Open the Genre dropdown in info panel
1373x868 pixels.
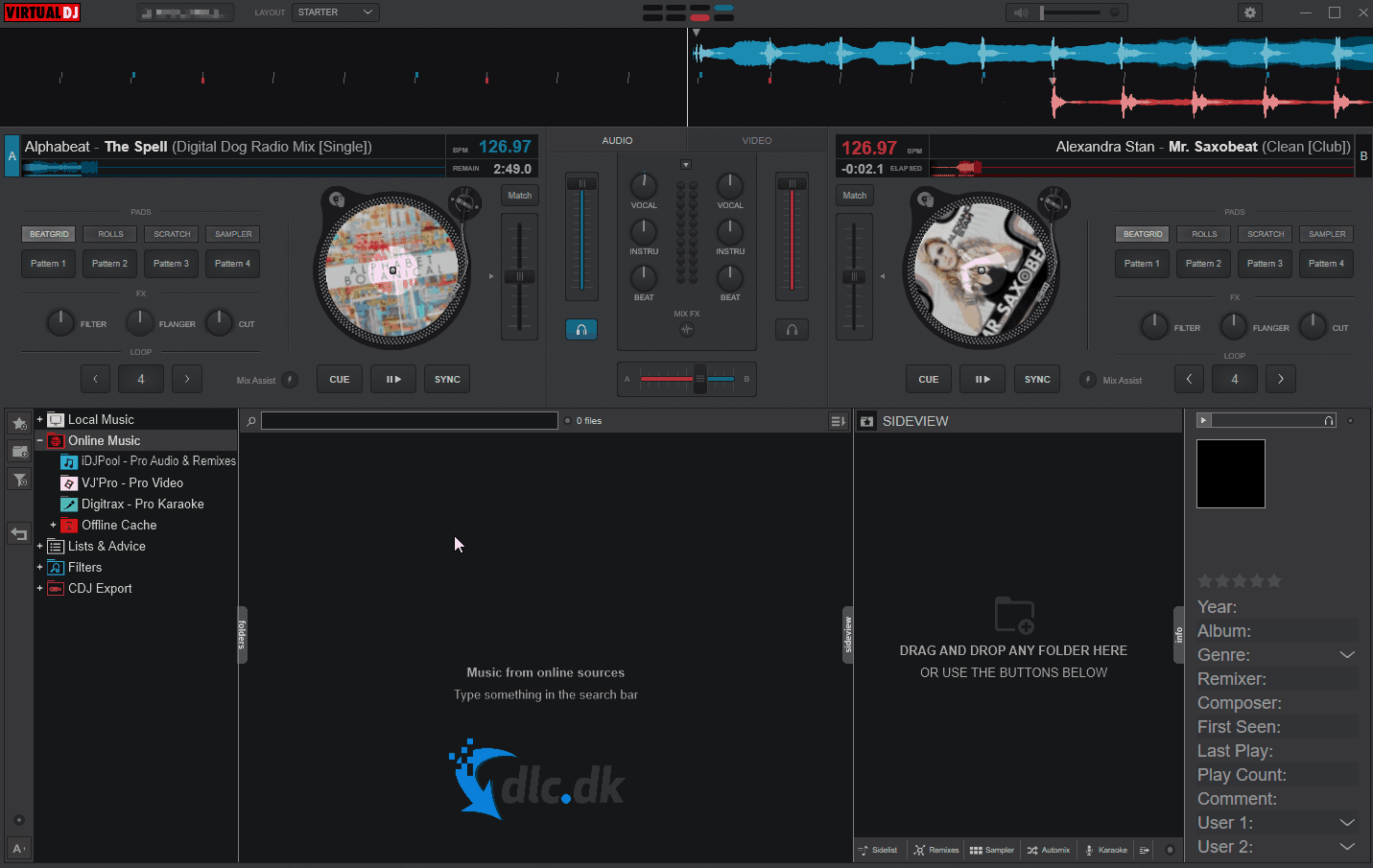pyautogui.click(x=1347, y=655)
